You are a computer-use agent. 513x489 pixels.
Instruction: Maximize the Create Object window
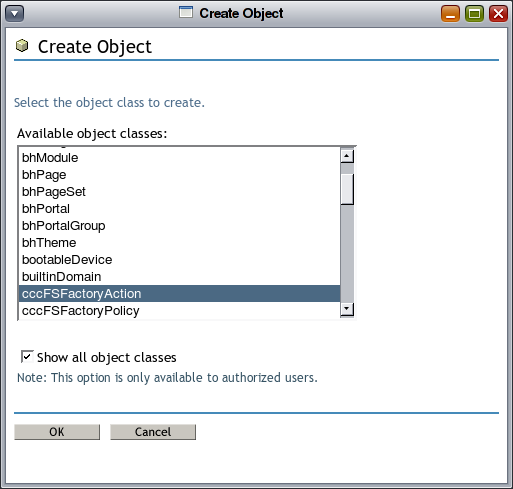coord(474,14)
